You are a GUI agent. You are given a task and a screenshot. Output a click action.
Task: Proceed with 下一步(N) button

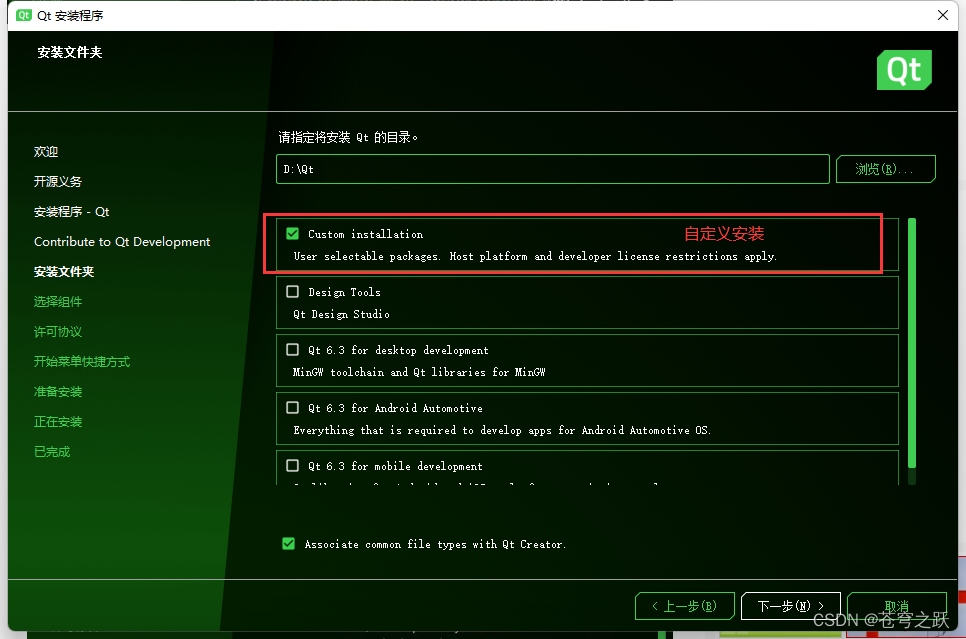pos(790,606)
